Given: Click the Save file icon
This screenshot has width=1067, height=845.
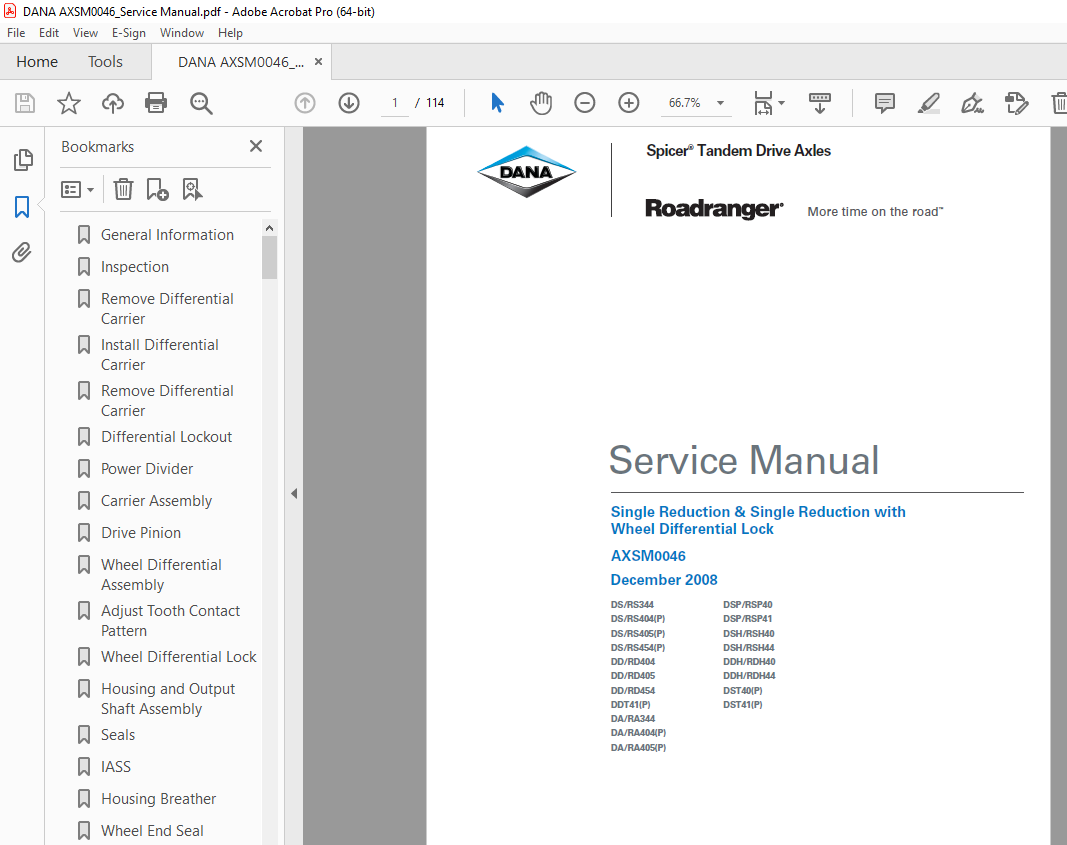Looking at the screenshot, I should coord(25,103).
